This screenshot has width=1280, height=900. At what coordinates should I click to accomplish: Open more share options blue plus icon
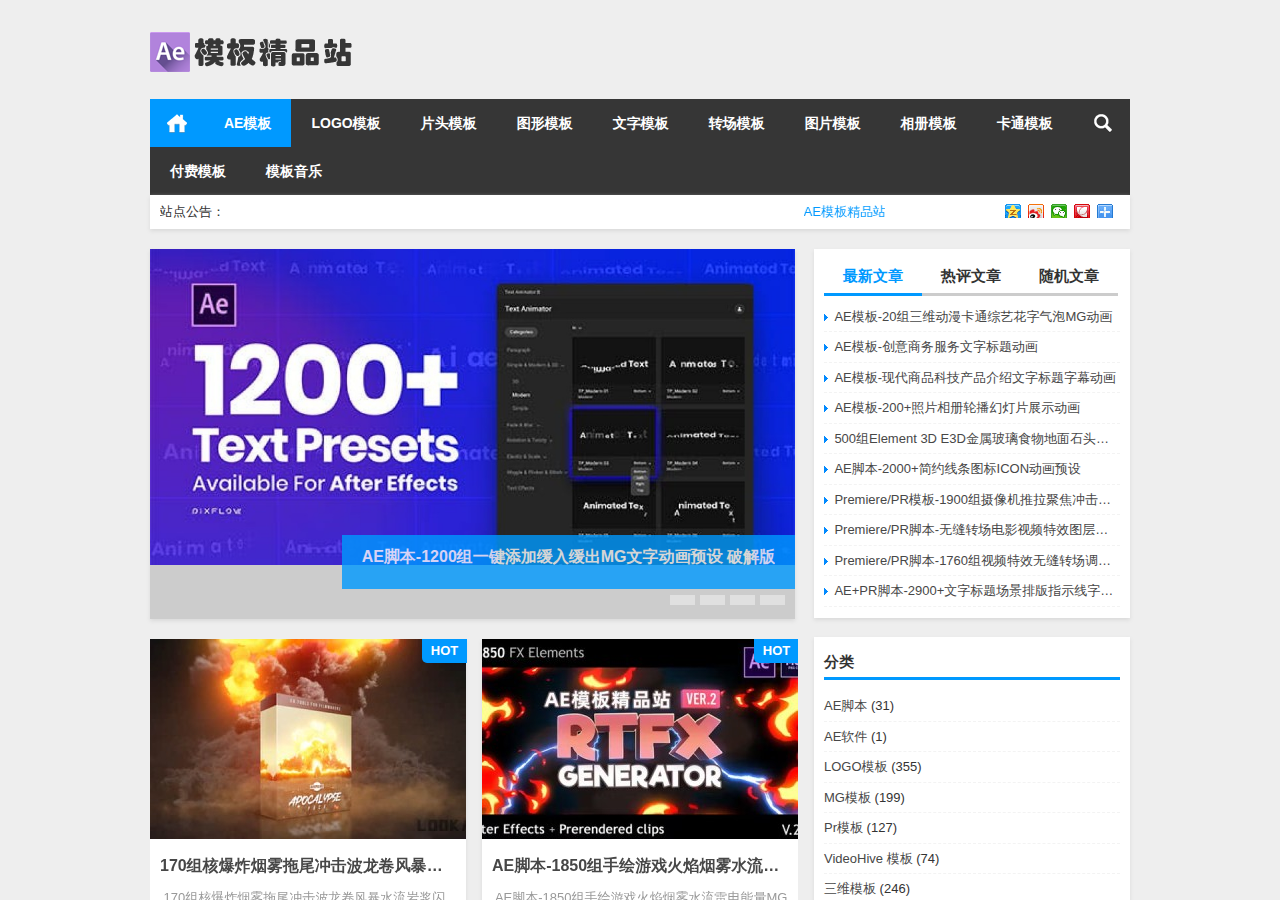click(x=1105, y=211)
